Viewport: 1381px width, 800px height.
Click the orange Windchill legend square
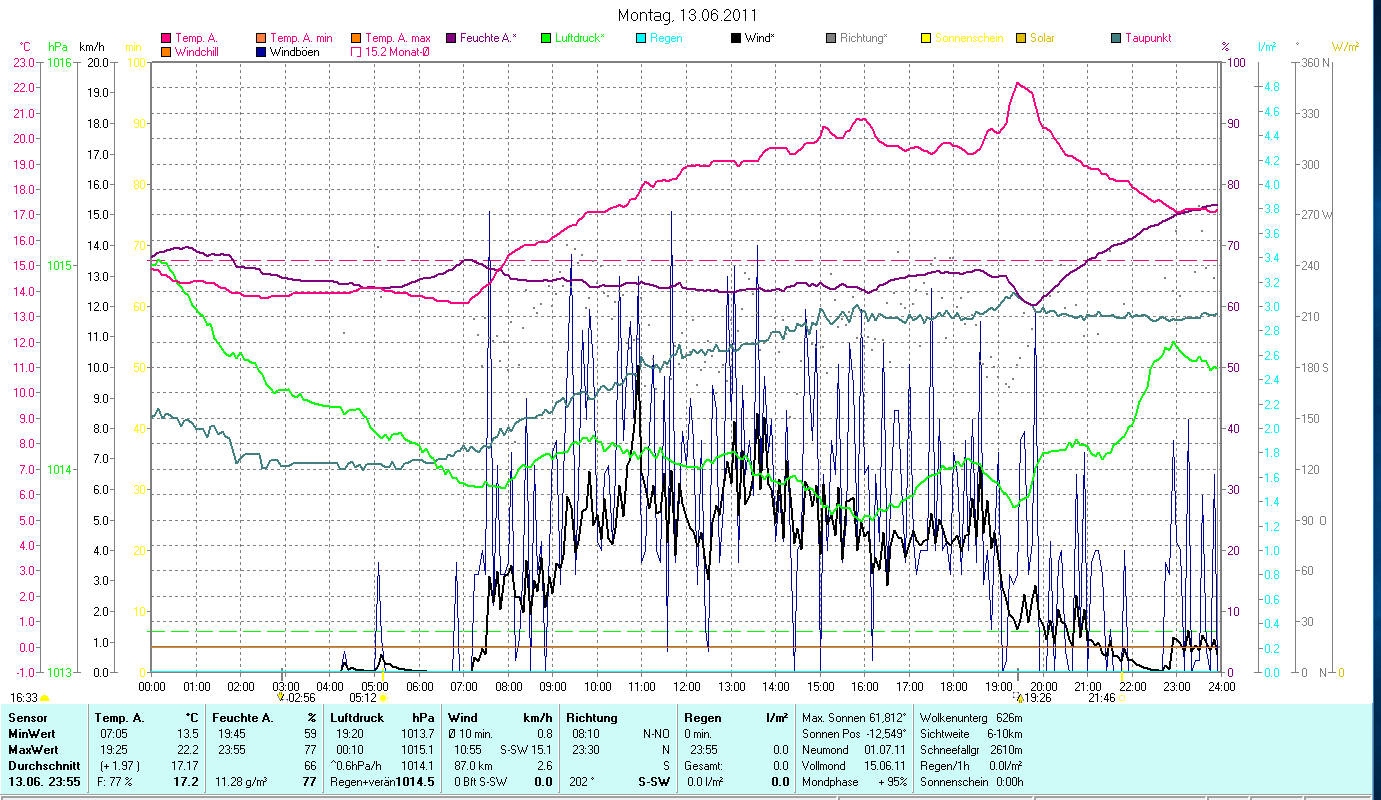166,51
